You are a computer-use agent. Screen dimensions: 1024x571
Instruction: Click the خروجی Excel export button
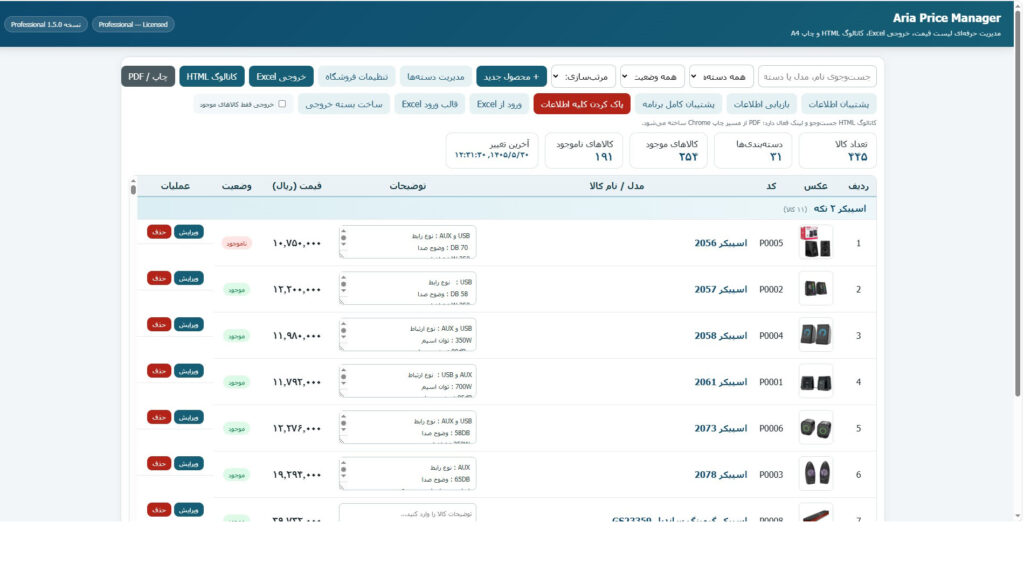pyautogui.click(x=281, y=76)
